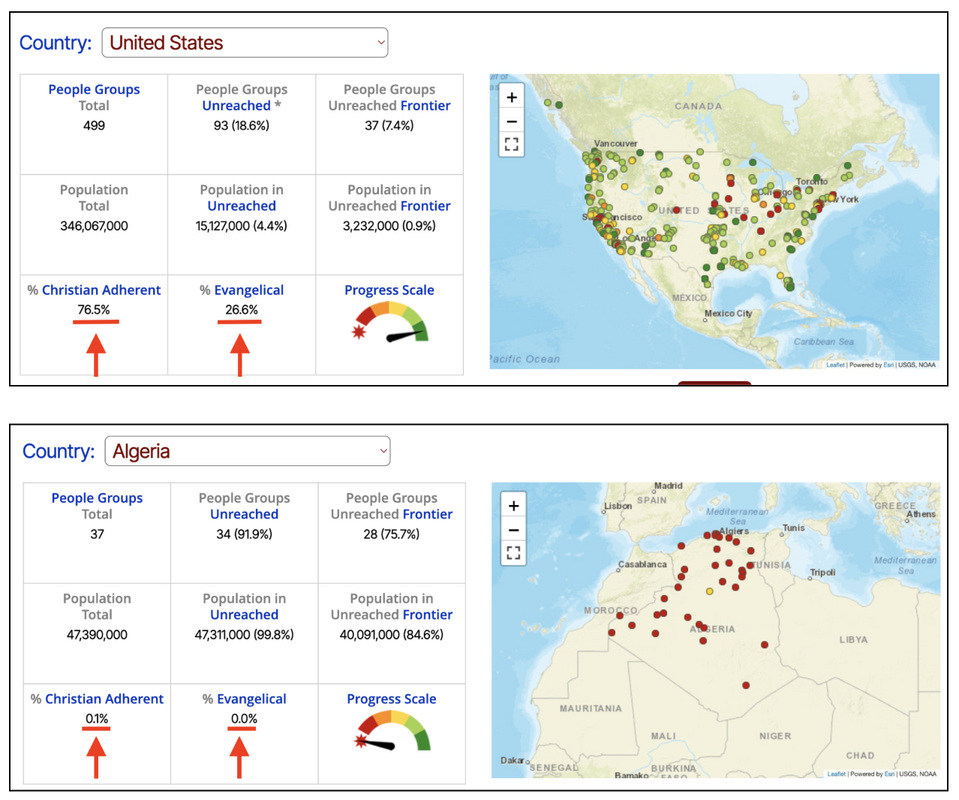Expand Algeria map to fullscreen

[x=514, y=553]
